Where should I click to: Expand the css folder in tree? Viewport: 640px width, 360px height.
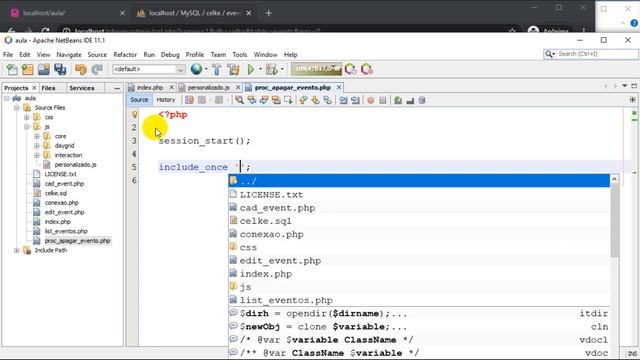pos(27,117)
